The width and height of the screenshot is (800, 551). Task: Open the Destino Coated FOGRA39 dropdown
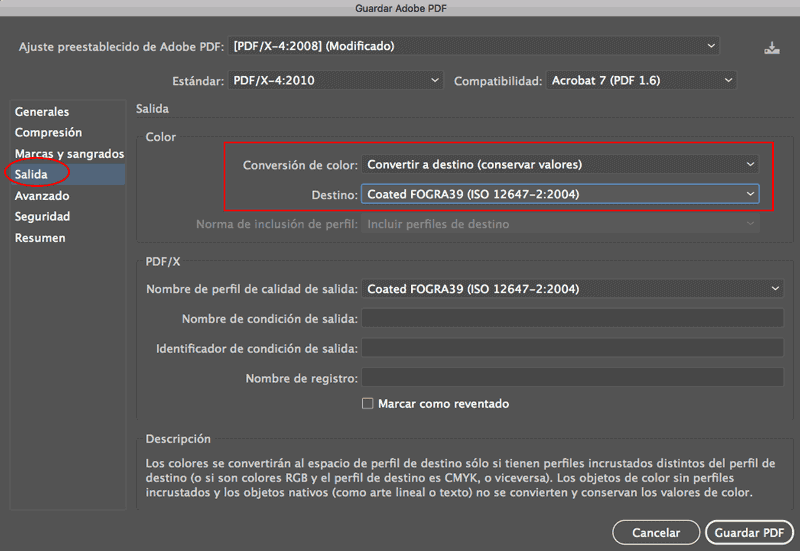point(560,194)
